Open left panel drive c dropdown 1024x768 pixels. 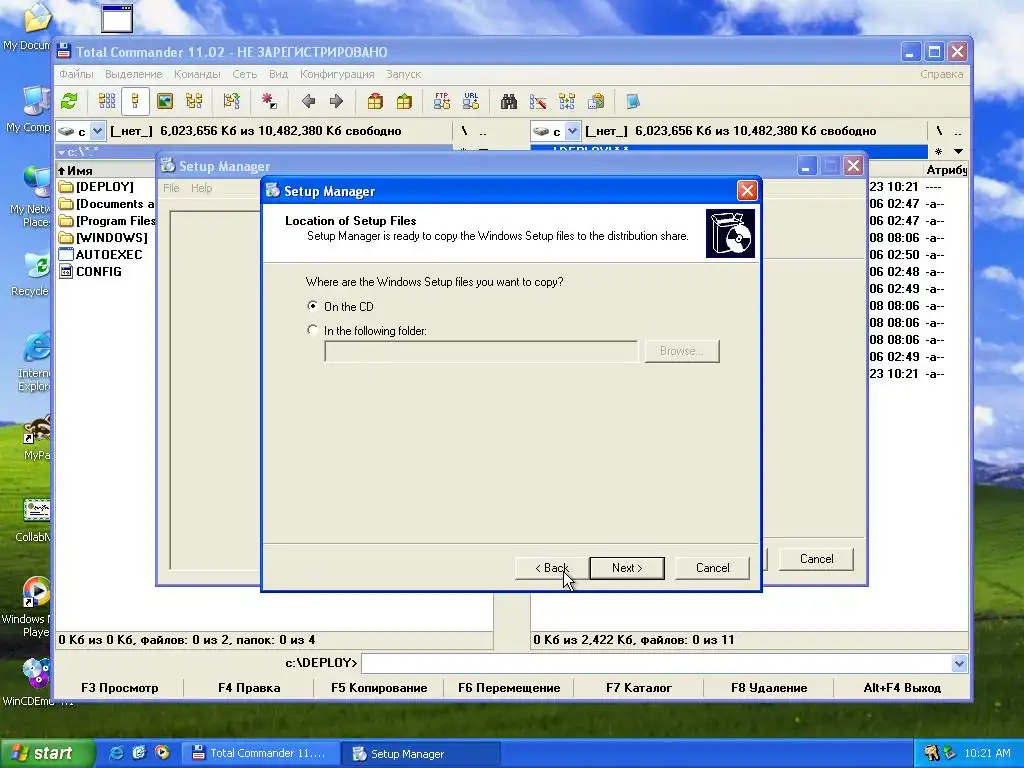(97, 131)
